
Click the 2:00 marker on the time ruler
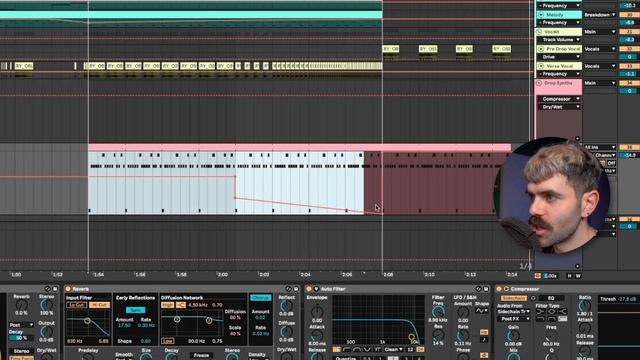(x=222, y=275)
